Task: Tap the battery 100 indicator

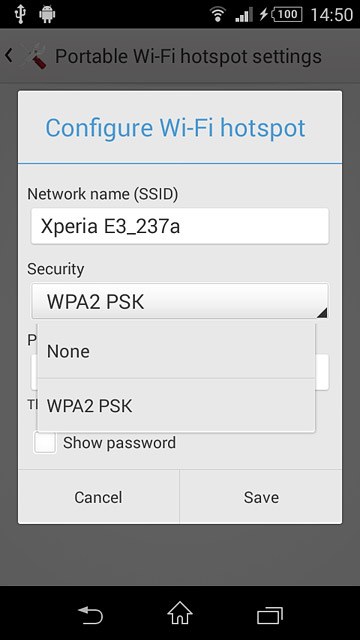Action: coord(282,15)
